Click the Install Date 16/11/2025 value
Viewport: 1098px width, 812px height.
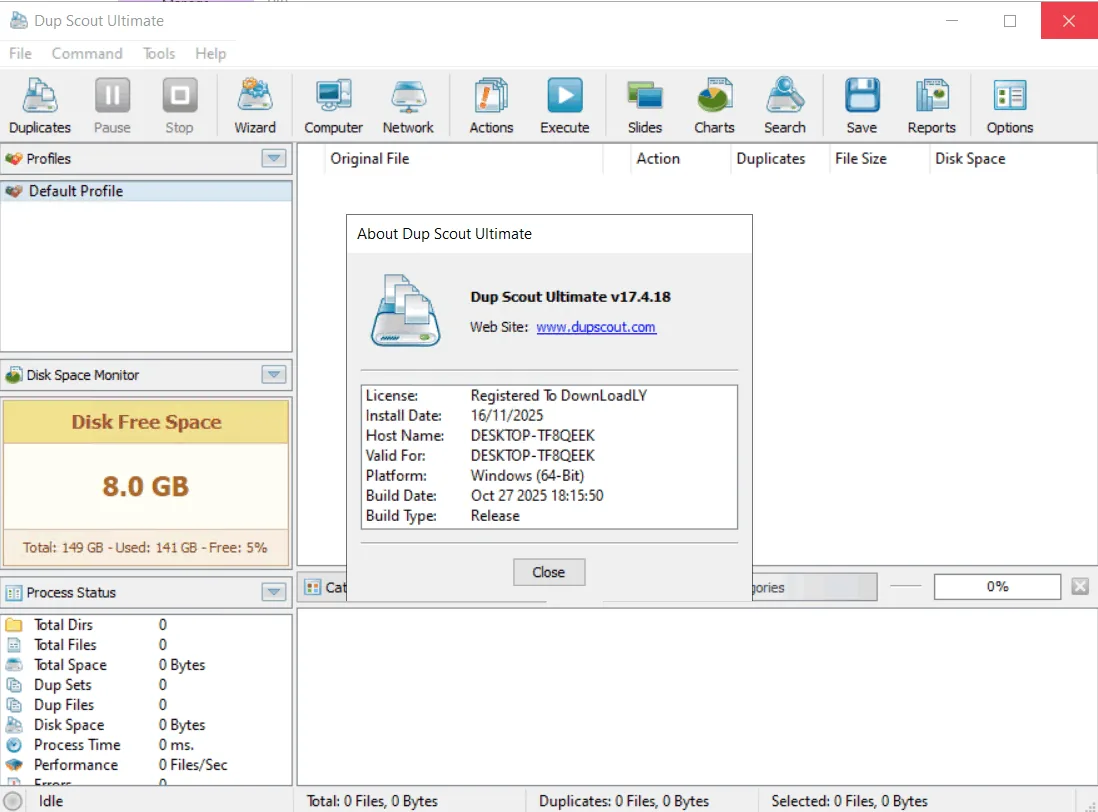(x=506, y=416)
